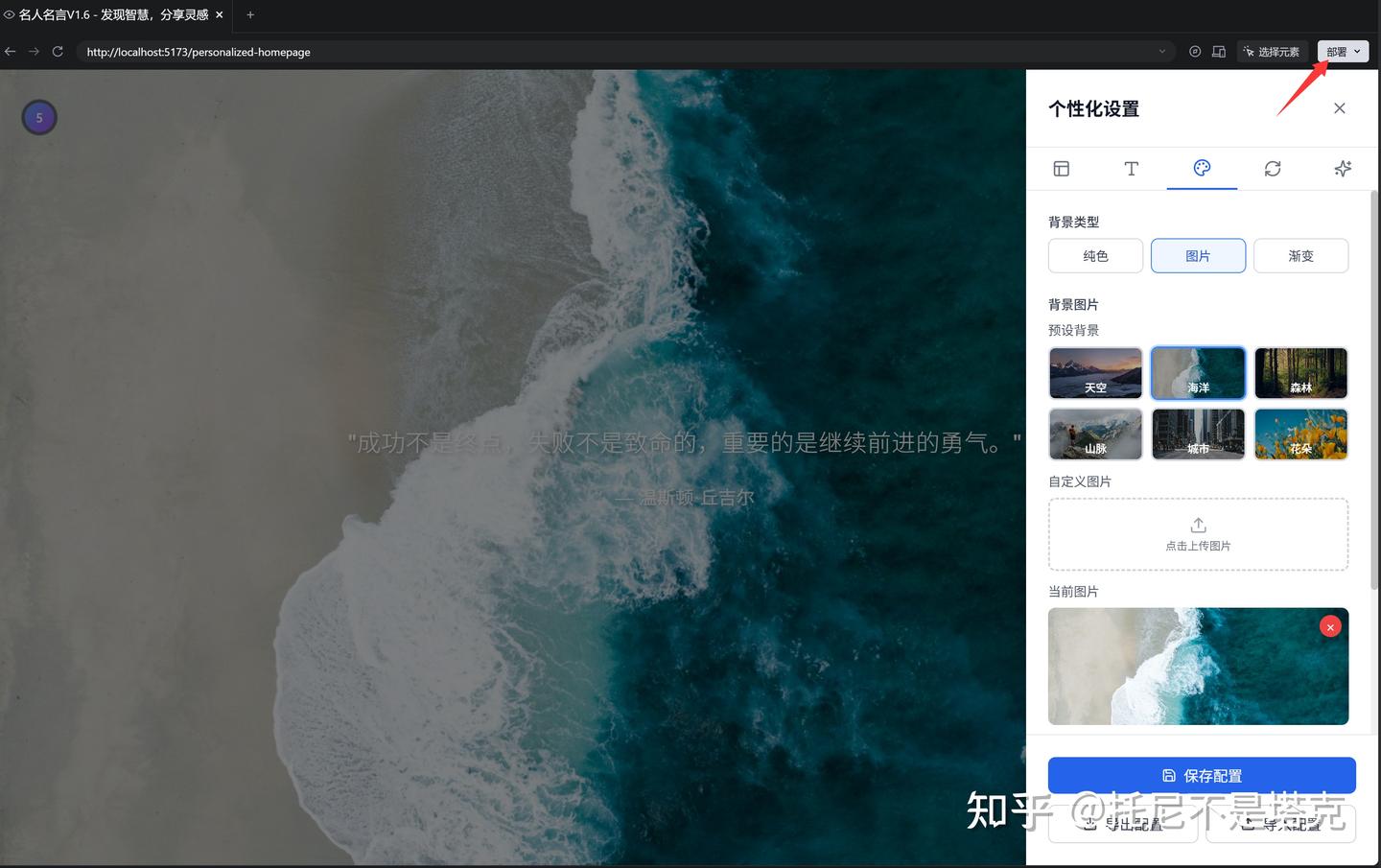Expand the address bar suggestions chevron
The height and width of the screenshot is (868, 1381).
pos(1161,51)
